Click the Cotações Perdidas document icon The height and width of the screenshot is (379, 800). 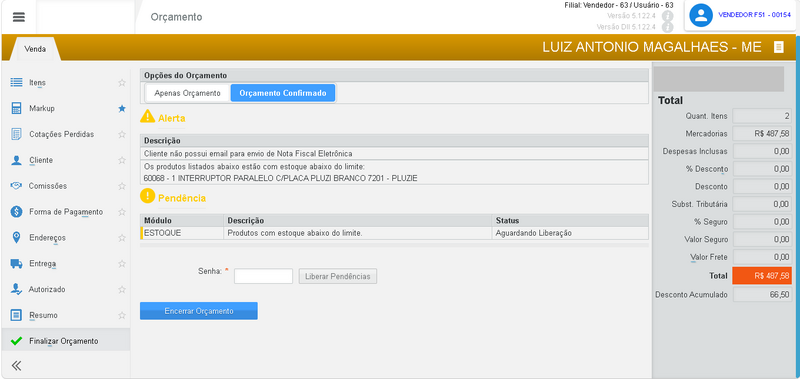pyautogui.click(x=16, y=134)
